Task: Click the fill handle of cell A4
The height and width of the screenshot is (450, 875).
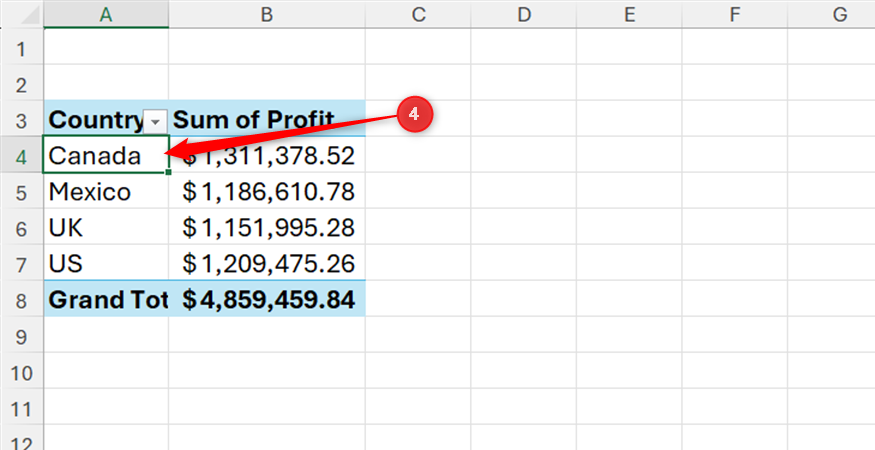Action: coord(168,173)
